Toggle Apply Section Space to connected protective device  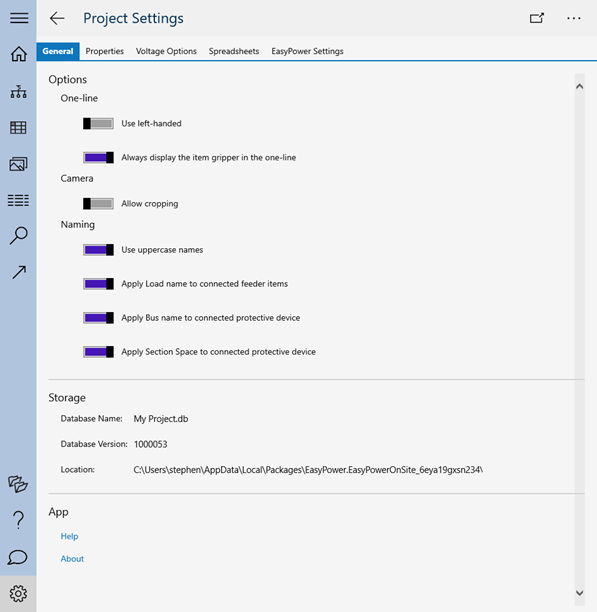point(98,352)
